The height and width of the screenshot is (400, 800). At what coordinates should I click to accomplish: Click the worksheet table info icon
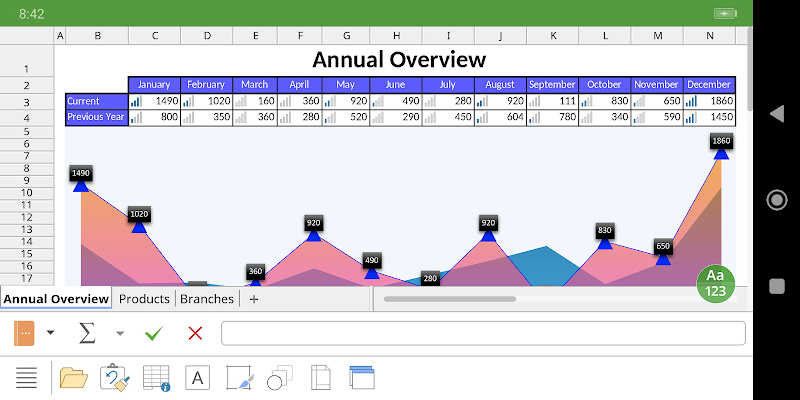pos(156,378)
